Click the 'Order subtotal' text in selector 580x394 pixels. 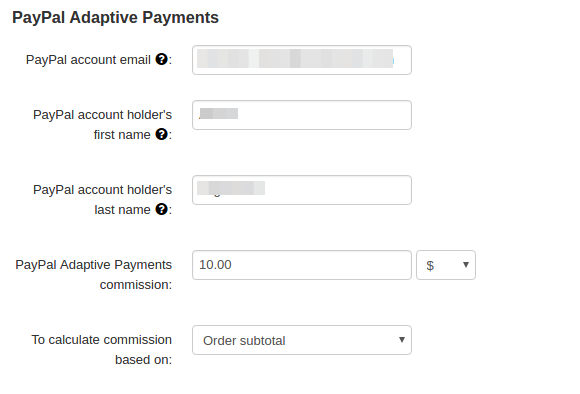coord(244,341)
